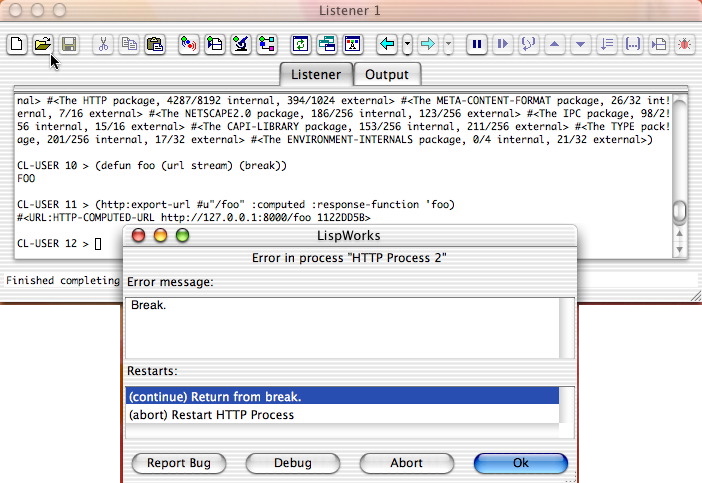
Task: Click the backtrace list icon
Action: click(607, 44)
